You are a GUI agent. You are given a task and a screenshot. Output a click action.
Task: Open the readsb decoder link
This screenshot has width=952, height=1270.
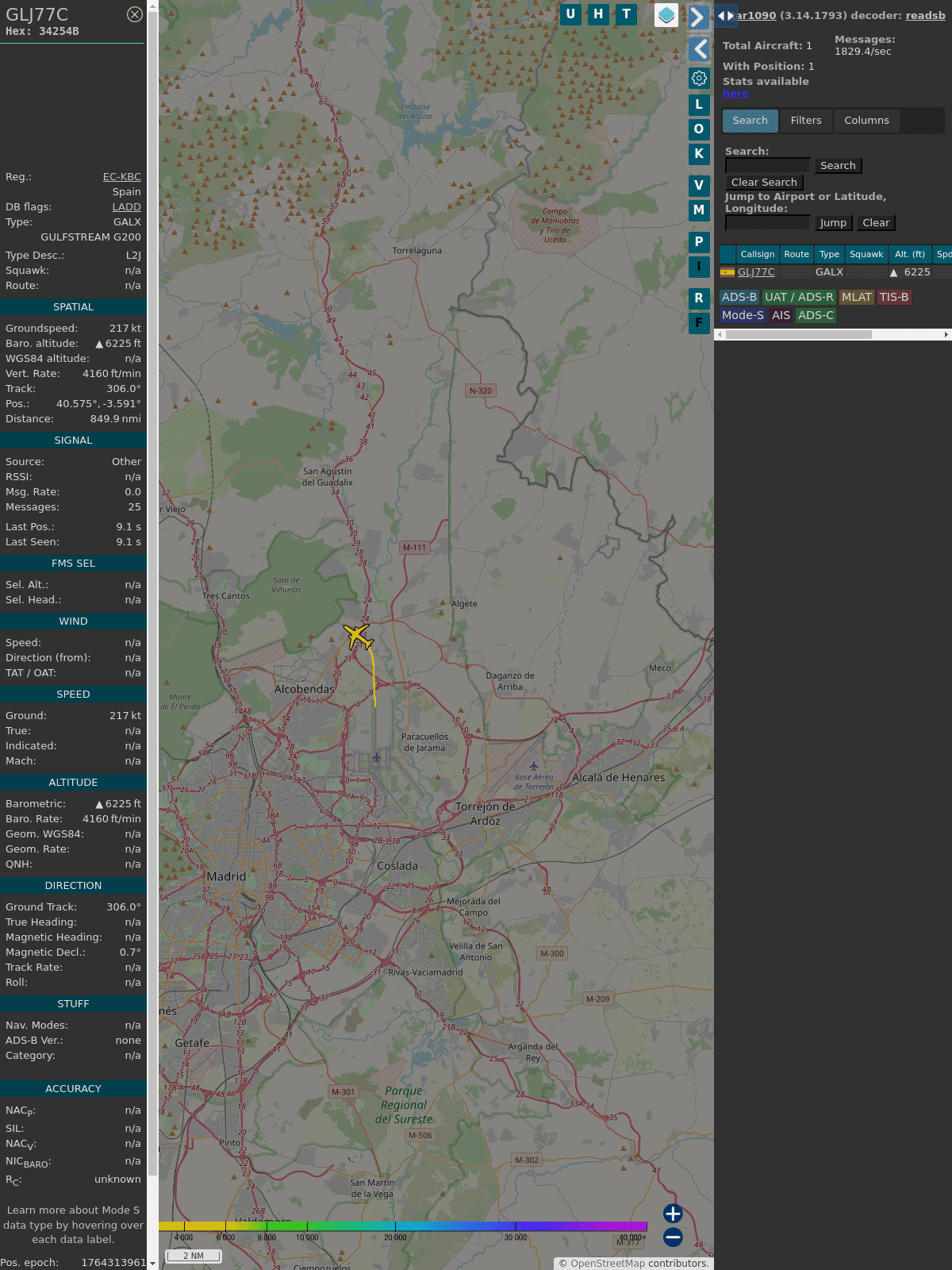click(926, 15)
